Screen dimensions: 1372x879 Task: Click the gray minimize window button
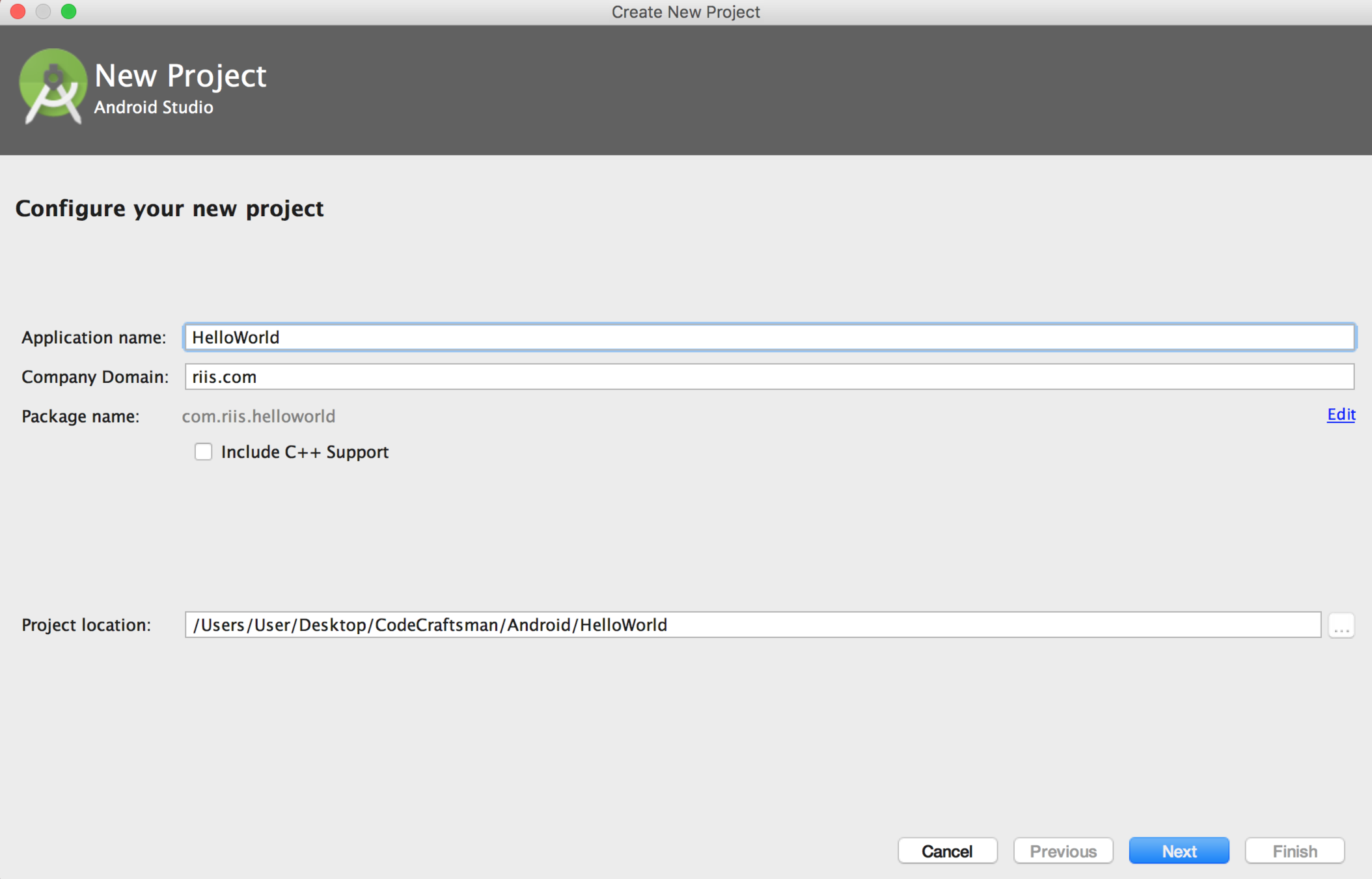(x=43, y=12)
